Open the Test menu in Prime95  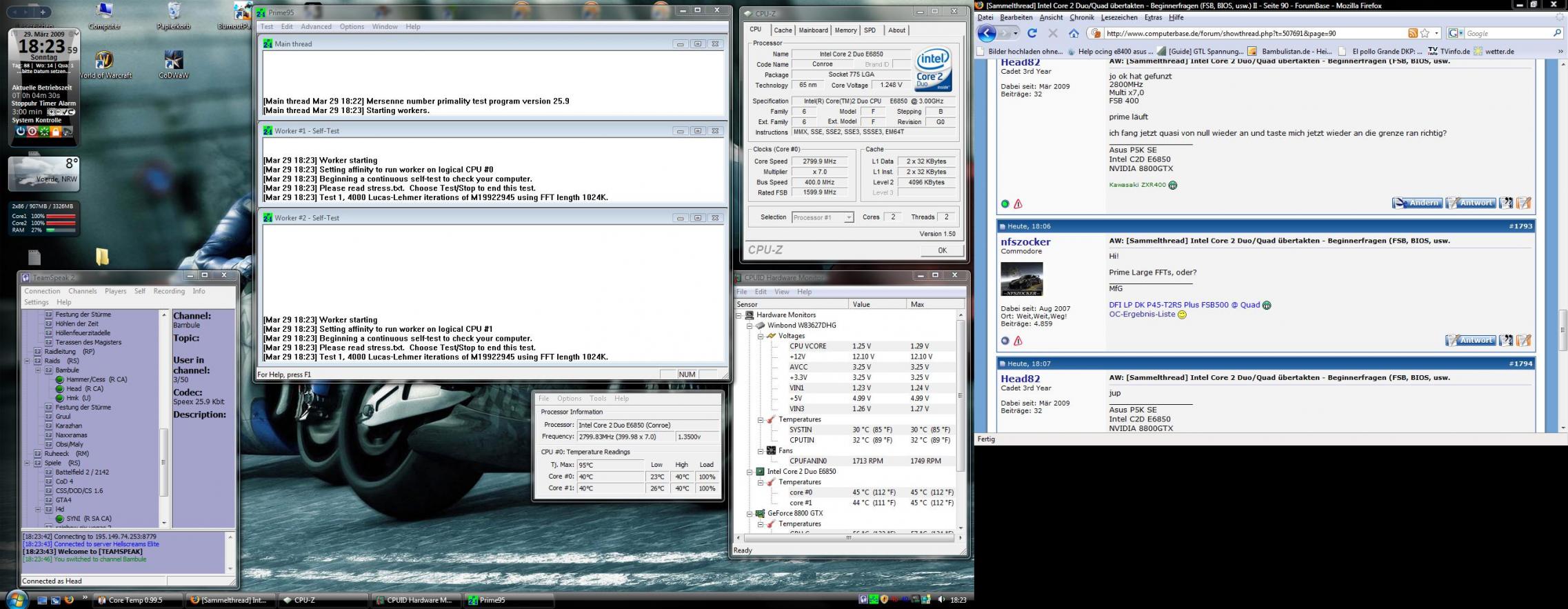pyautogui.click(x=267, y=27)
